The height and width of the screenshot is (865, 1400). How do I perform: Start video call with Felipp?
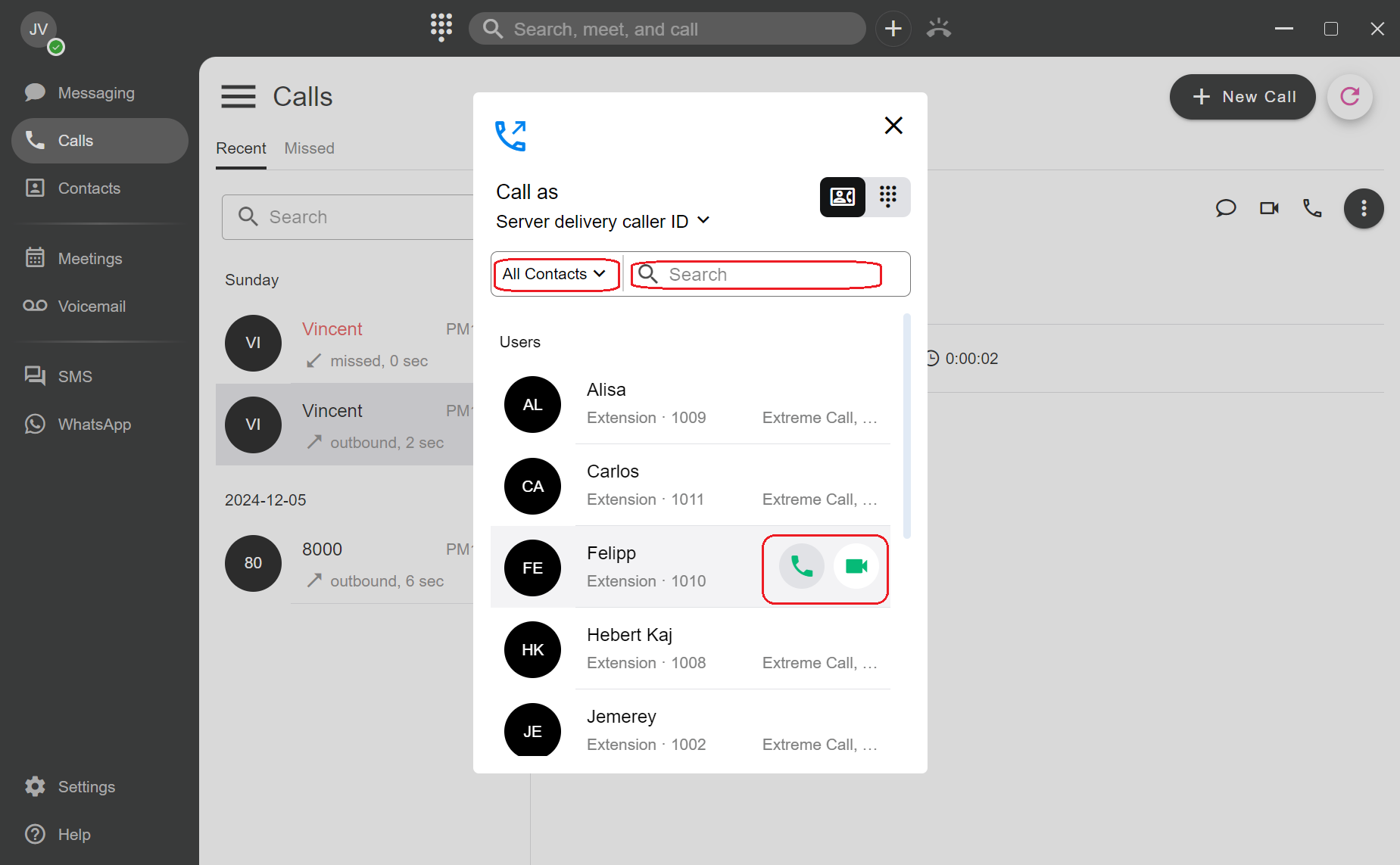[856, 566]
